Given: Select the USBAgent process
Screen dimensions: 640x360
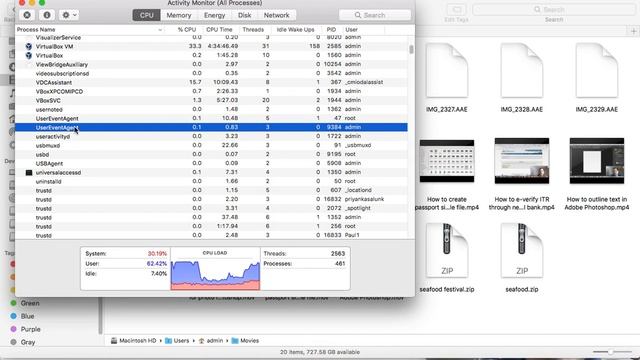Looking at the screenshot, I should [211, 163].
